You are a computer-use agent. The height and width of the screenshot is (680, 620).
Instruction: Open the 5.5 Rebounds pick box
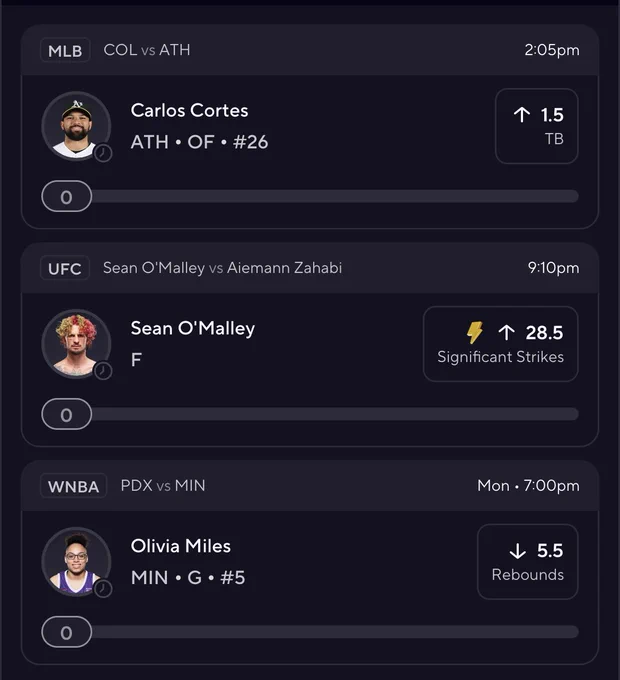coord(528,562)
